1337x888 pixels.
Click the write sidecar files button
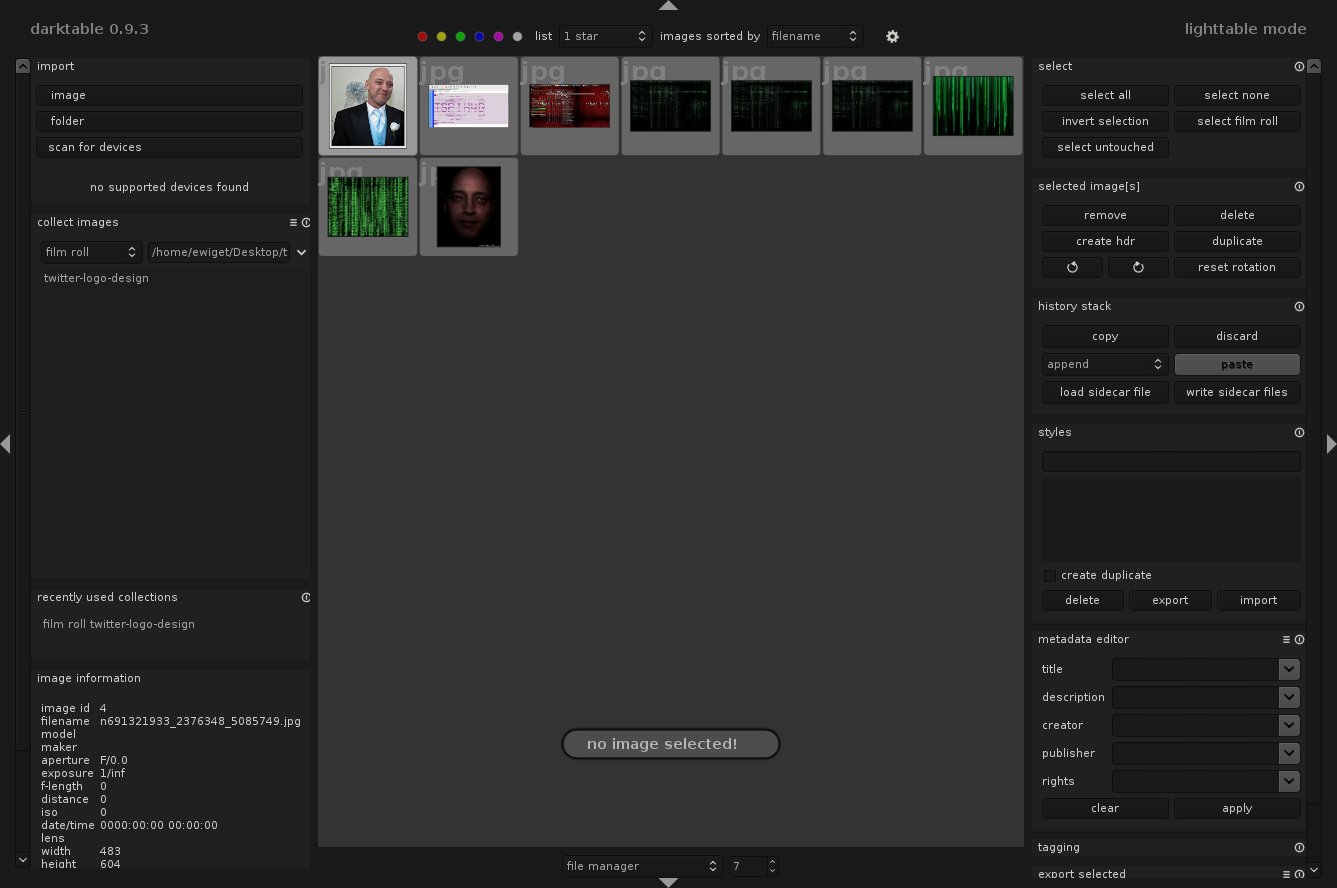click(x=1237, y=392)
